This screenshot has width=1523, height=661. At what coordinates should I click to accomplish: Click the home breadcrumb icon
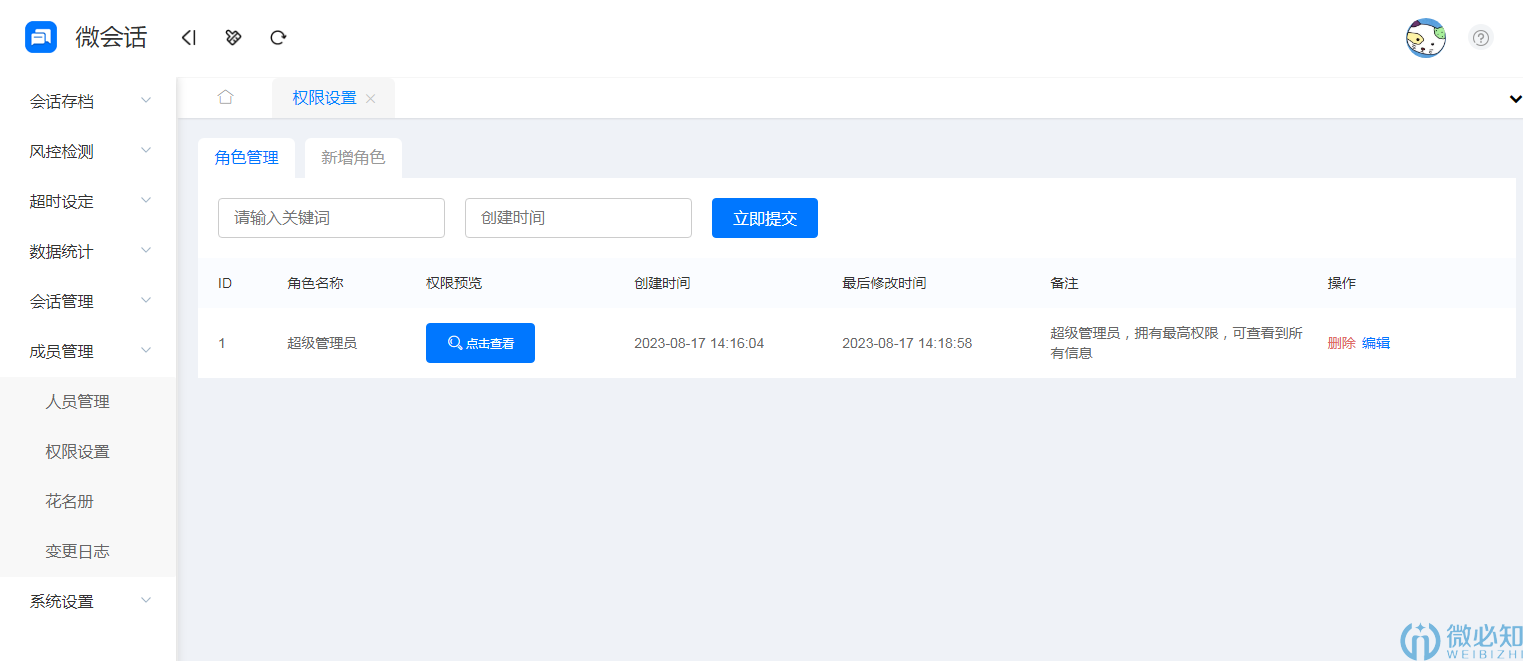225,97
